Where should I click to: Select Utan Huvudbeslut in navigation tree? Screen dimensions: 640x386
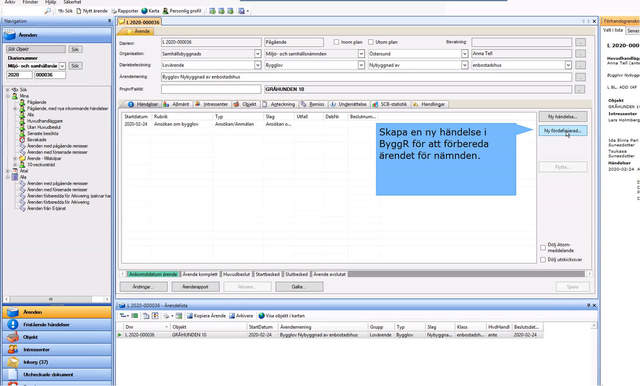pos(44,127)
